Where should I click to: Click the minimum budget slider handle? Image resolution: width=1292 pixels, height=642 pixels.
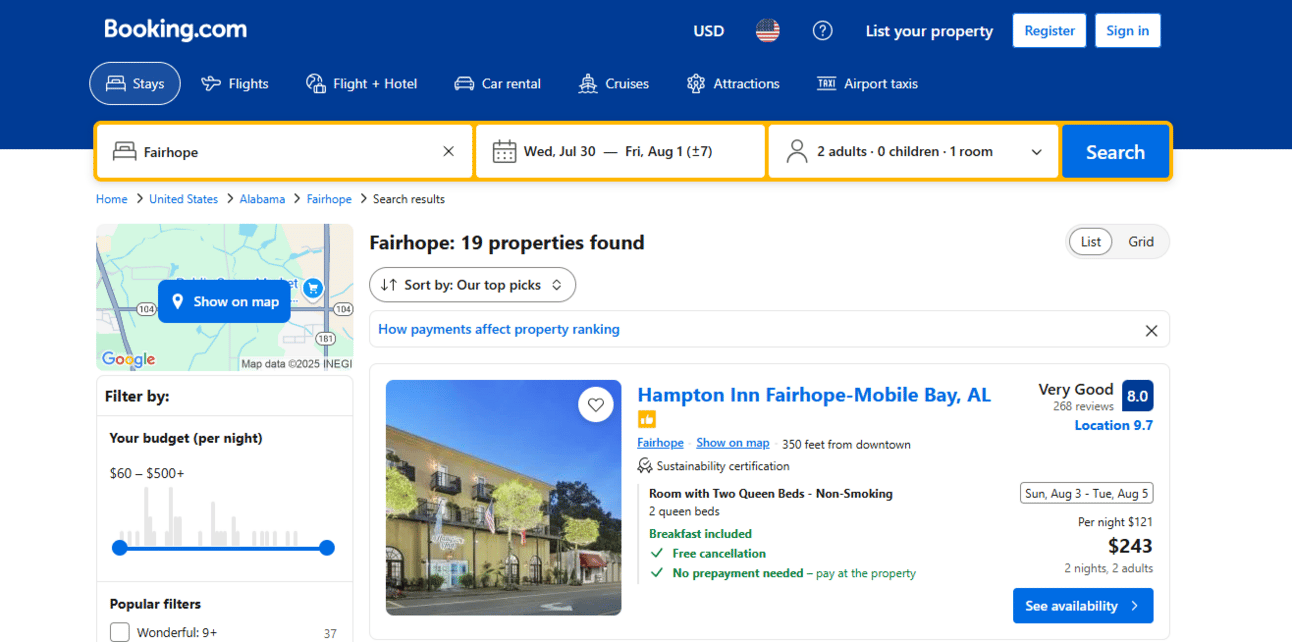[120, 548]
